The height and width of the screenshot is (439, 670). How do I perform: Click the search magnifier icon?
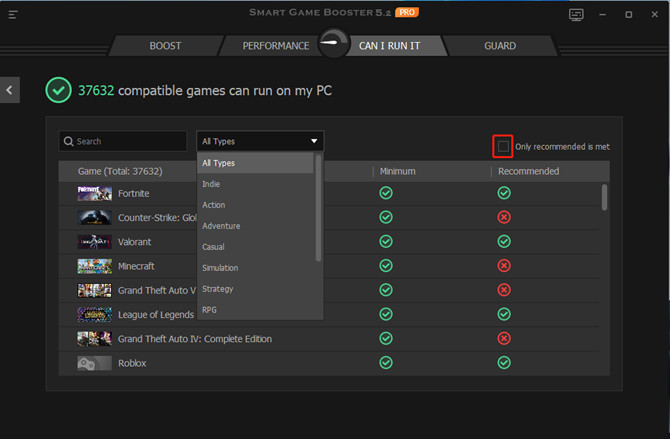coord(68,141)
